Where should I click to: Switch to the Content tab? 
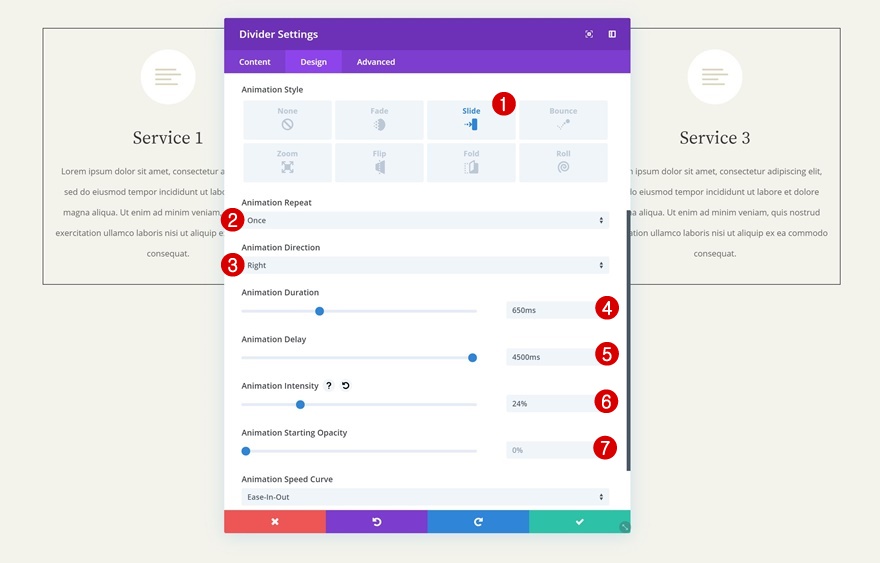click(255, 62)
